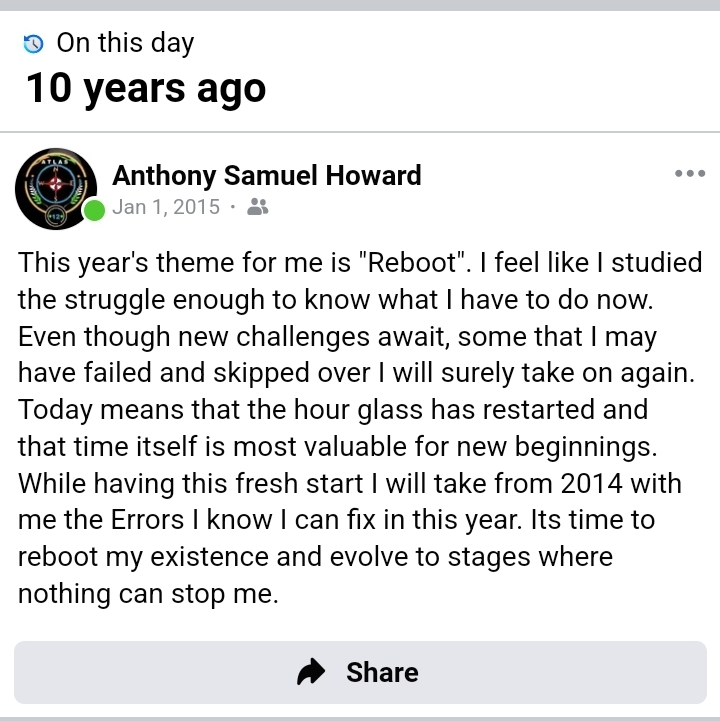
Task: Open the three-dot post options menu
Action: pyautogui.click(x=690, y=174)
